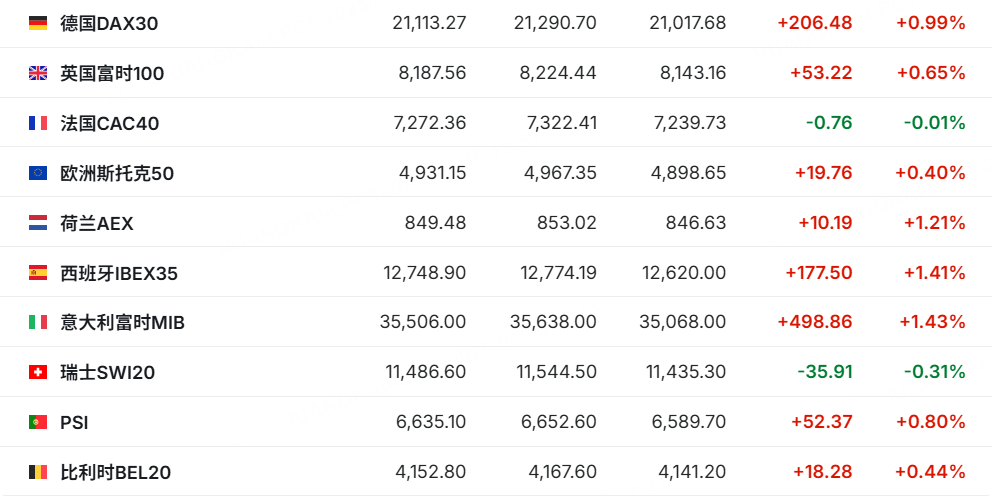Open the 欧洲斯托克50 index link
The image size is (992, 497).
coord(117,173)
